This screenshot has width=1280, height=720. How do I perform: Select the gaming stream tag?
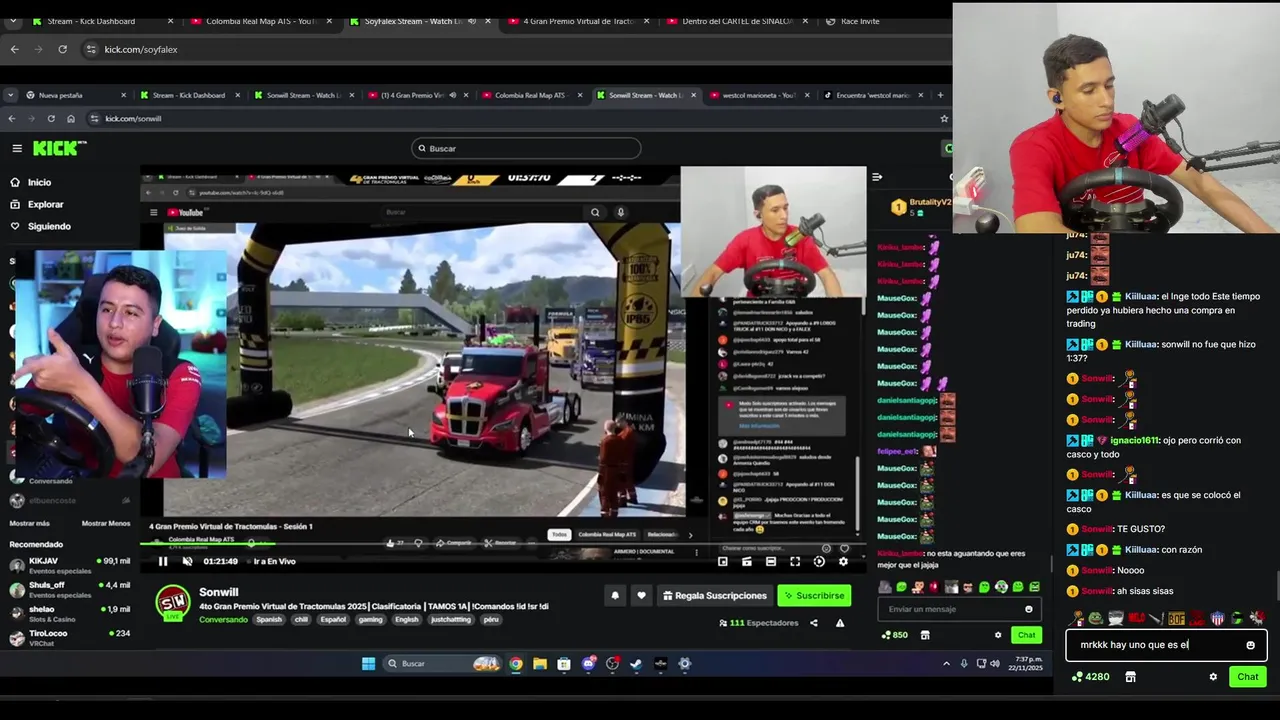(x=371, y=619)
